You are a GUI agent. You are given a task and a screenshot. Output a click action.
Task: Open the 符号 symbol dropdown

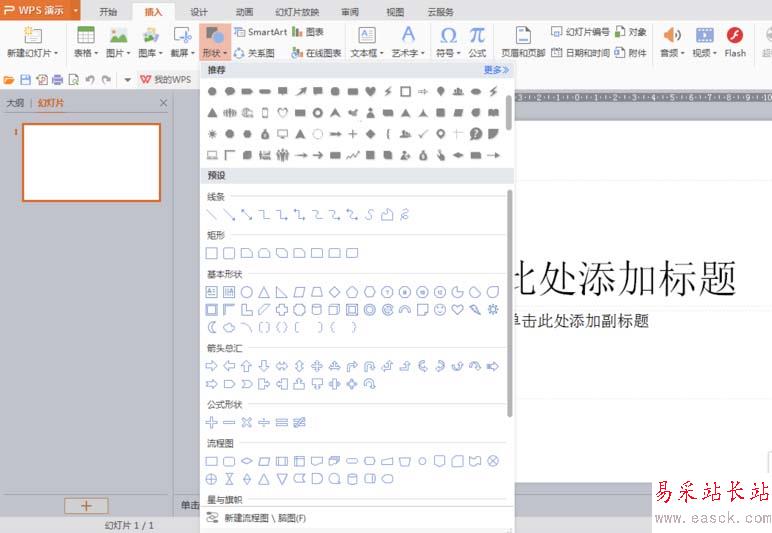(448, 42)
